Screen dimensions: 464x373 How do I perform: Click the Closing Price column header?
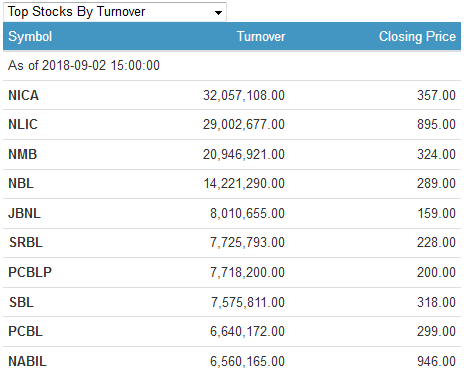417,36
